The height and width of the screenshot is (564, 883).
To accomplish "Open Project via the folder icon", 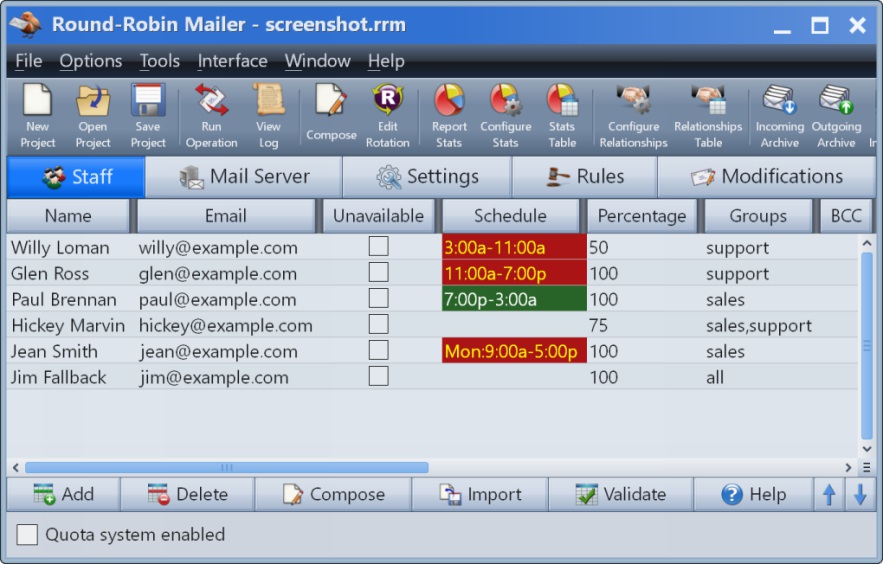I will [x=93, y=115].
